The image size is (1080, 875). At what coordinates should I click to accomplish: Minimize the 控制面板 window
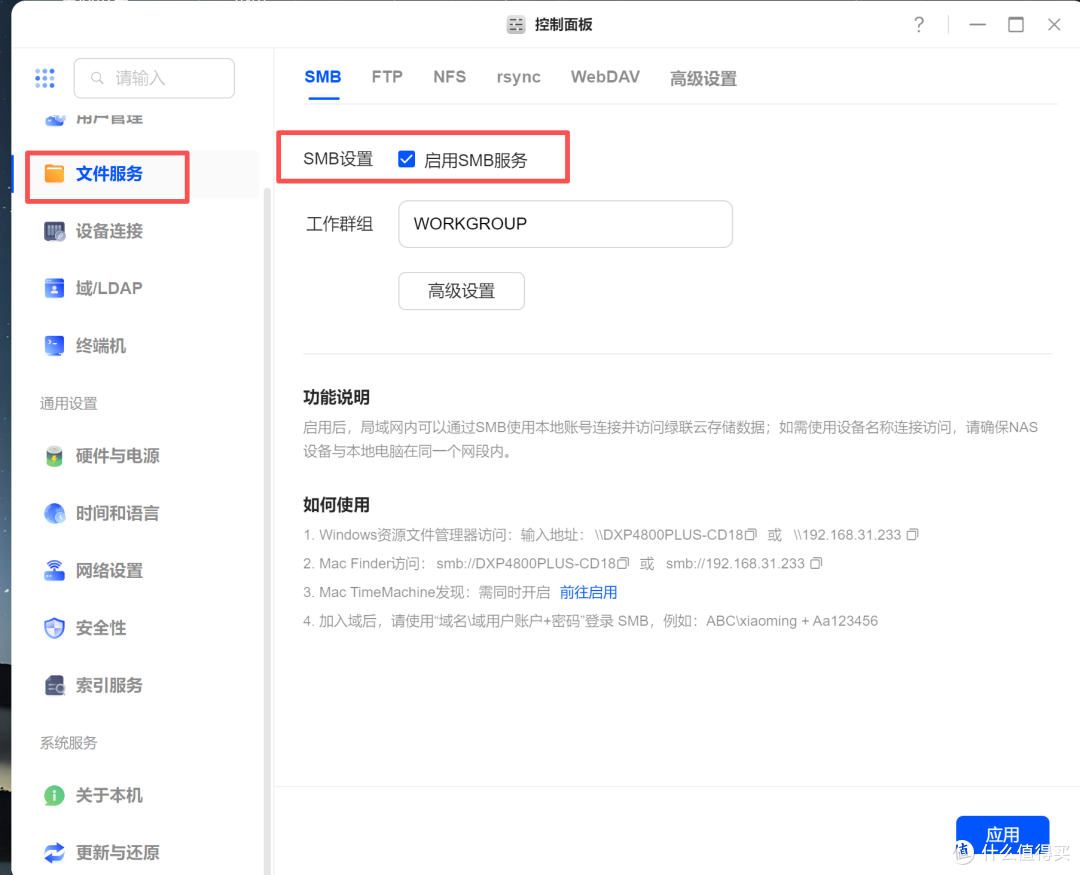tap(977, 25)
